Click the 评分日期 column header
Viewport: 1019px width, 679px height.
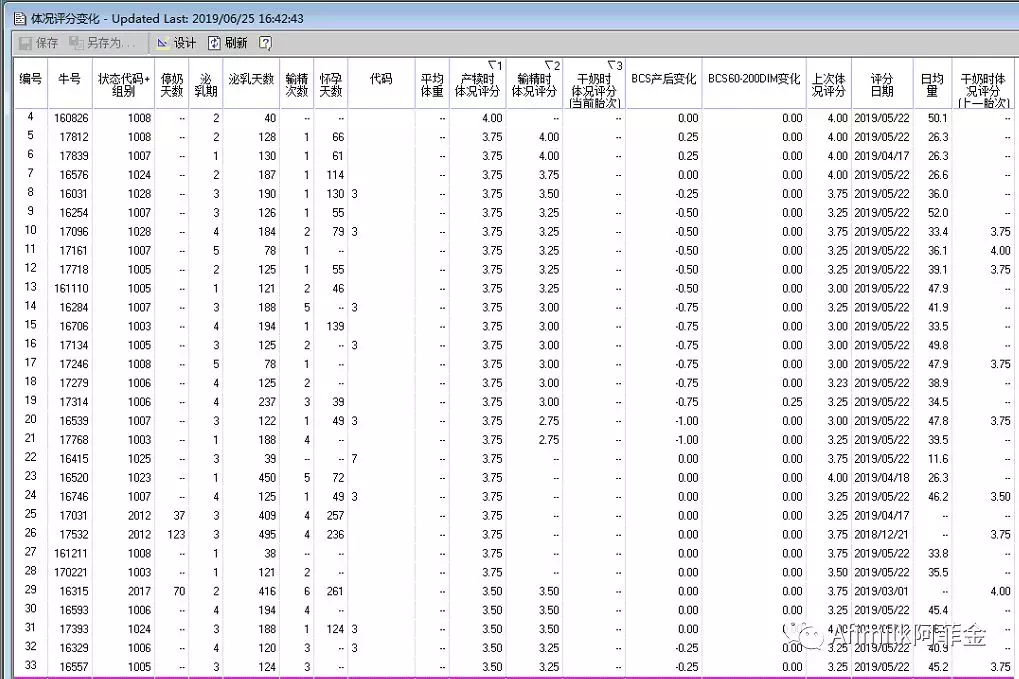pyautogui.click(x=882, y=84)
